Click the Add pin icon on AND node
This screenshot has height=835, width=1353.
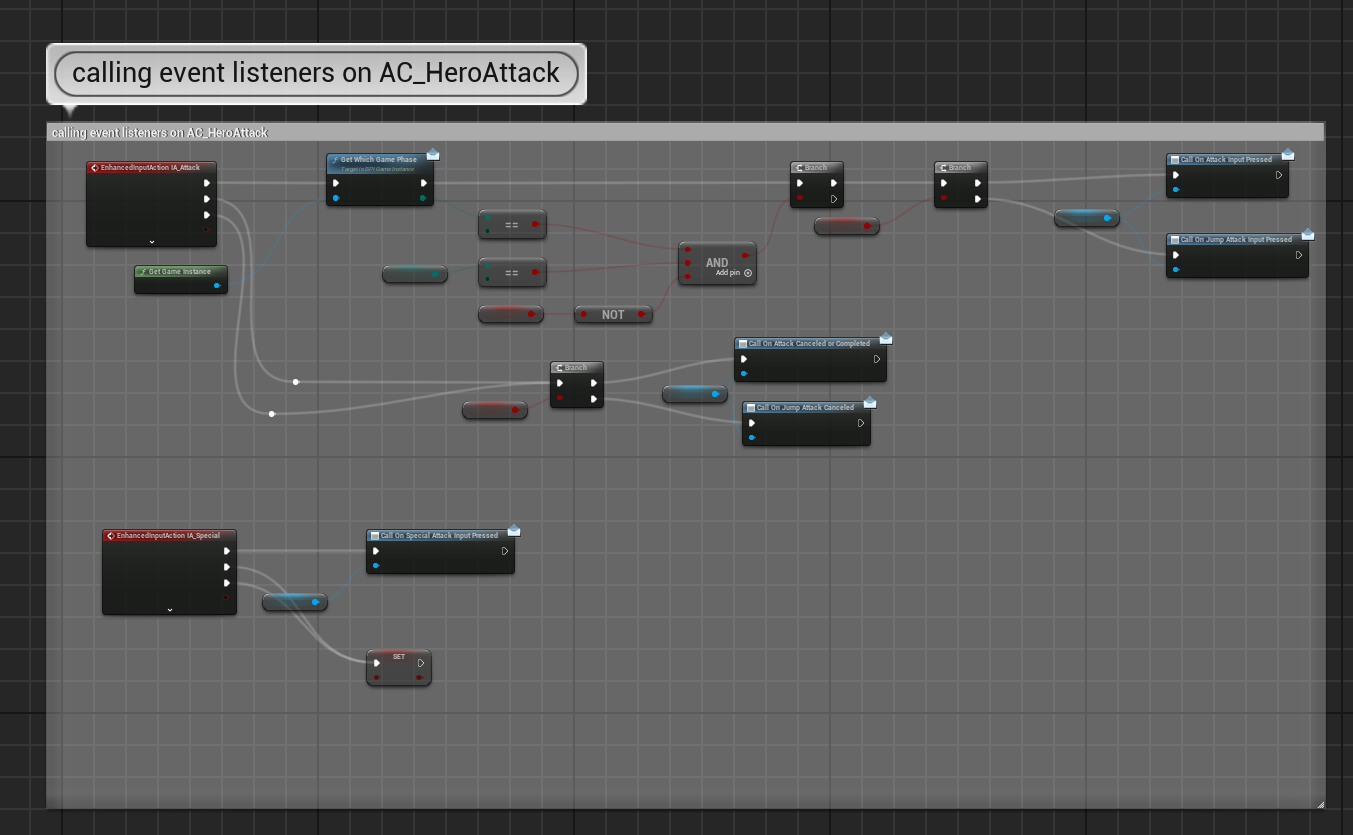tap(748, 273)
